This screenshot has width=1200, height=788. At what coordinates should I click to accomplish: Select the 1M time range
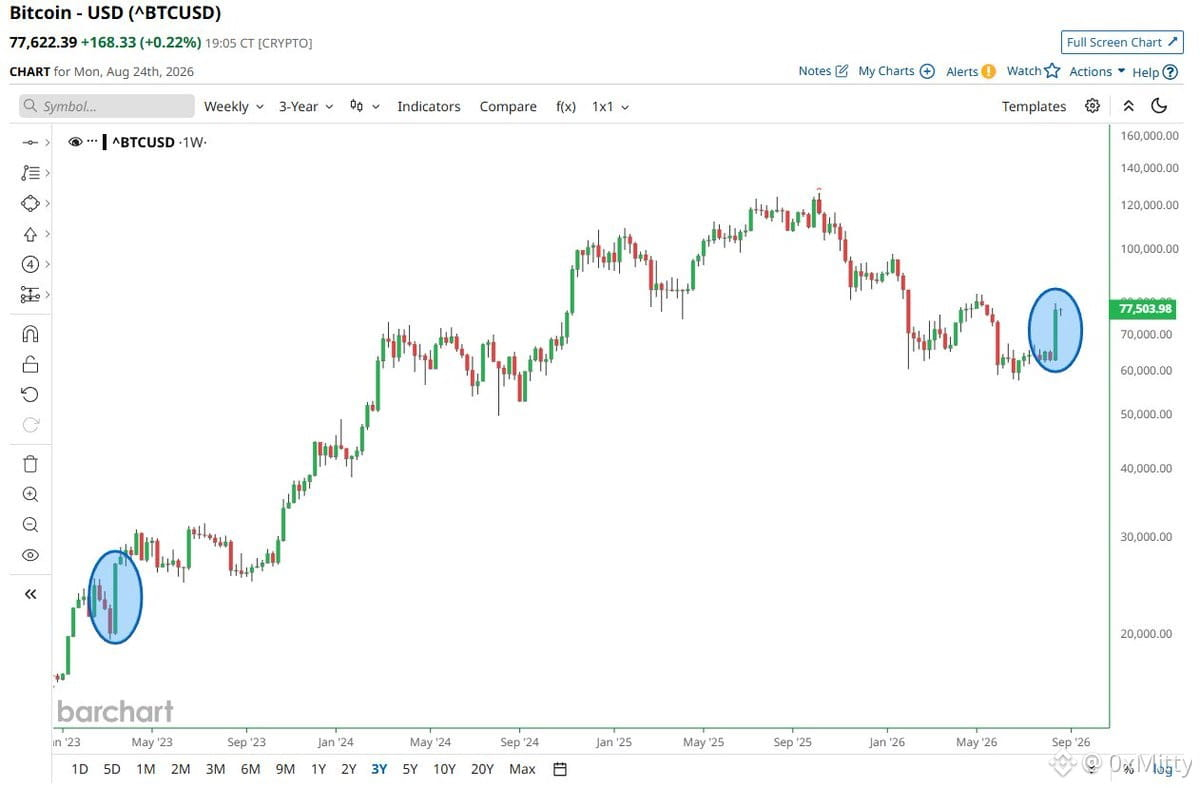[x=146, y=769]
